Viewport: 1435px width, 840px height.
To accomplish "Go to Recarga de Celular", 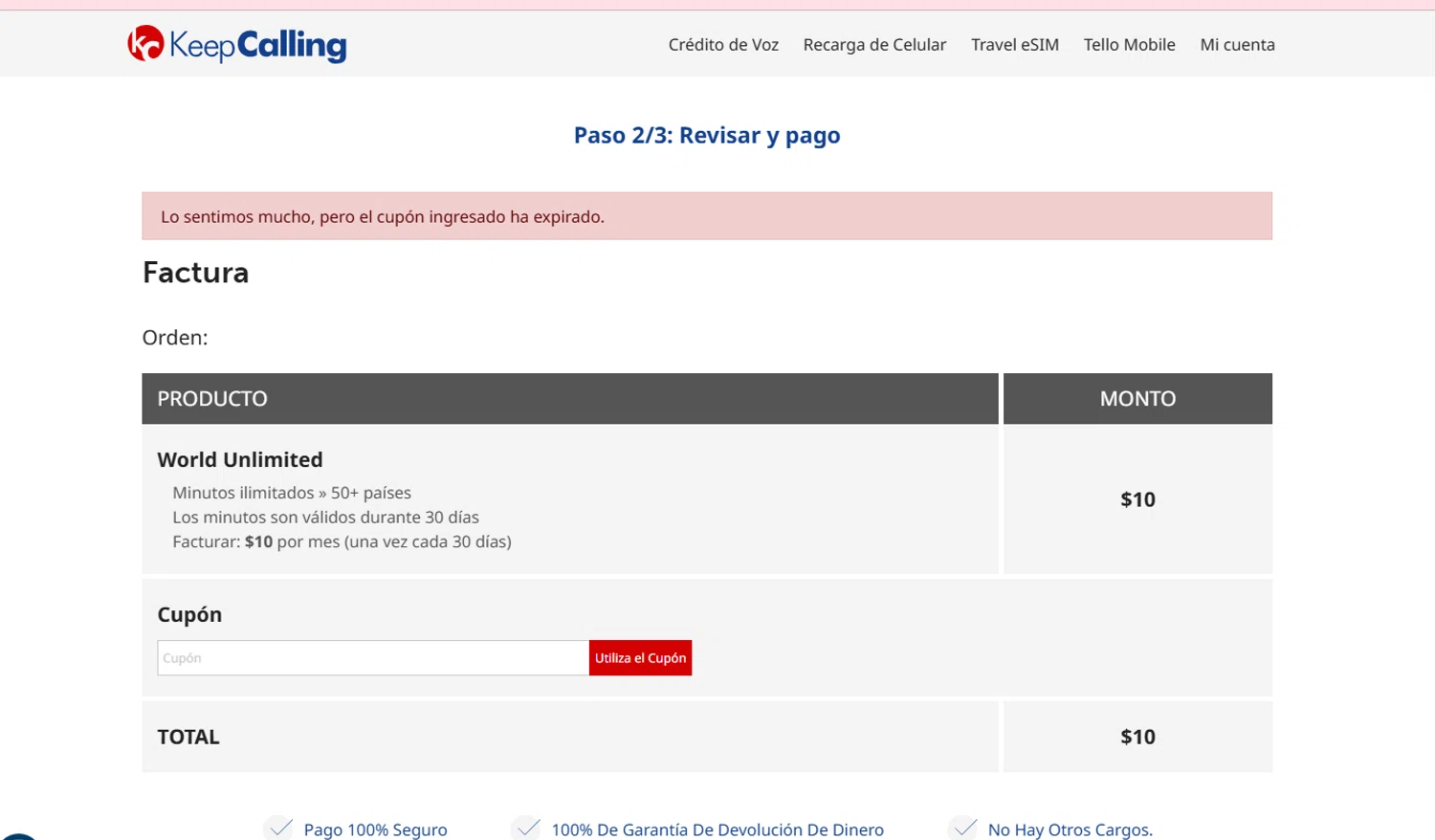I will tap(874, 45).
